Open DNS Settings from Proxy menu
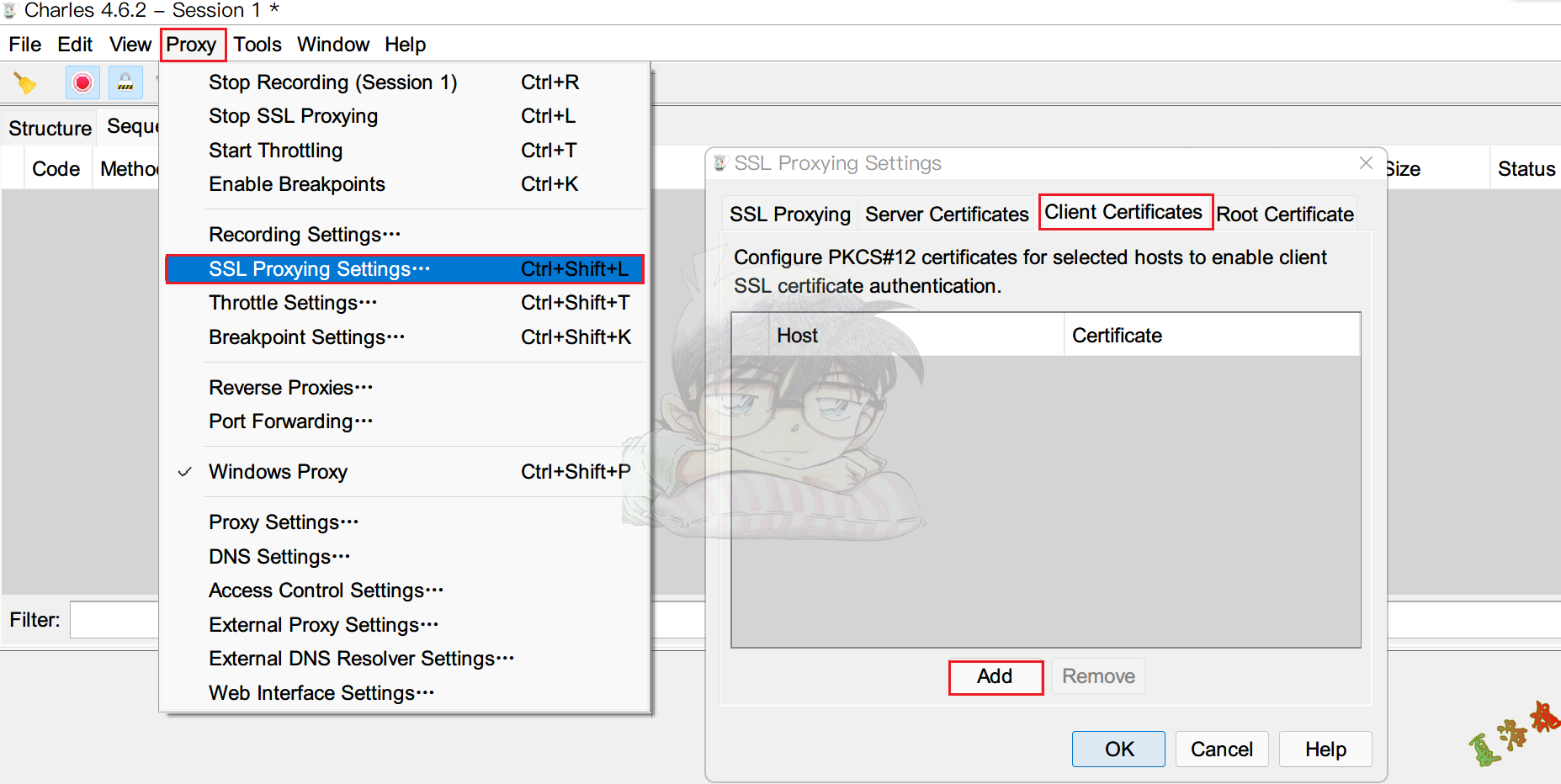1561x784 pixels. point(279,557)
